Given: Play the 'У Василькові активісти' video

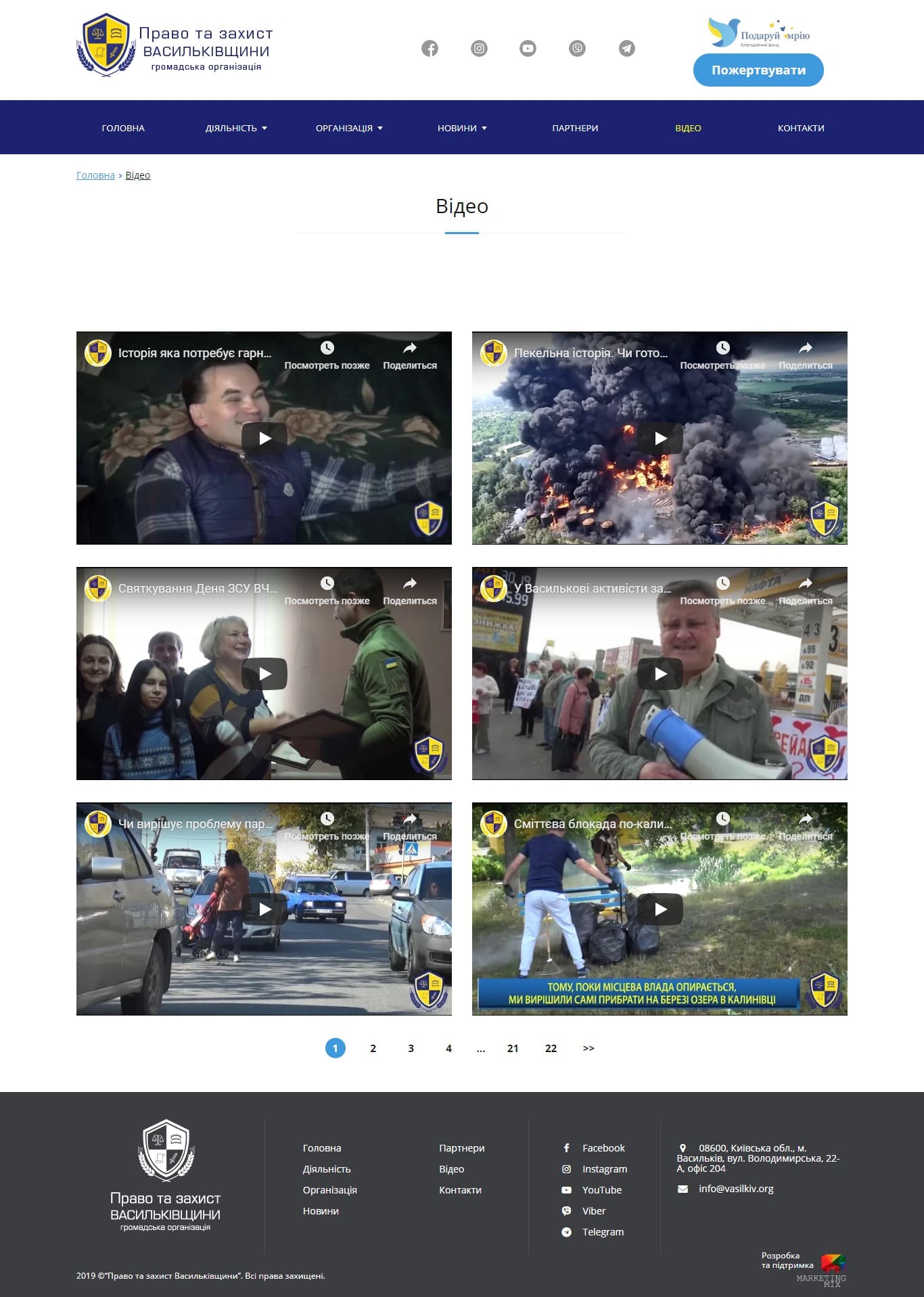Looking at the screenshot, I should 660,674.
